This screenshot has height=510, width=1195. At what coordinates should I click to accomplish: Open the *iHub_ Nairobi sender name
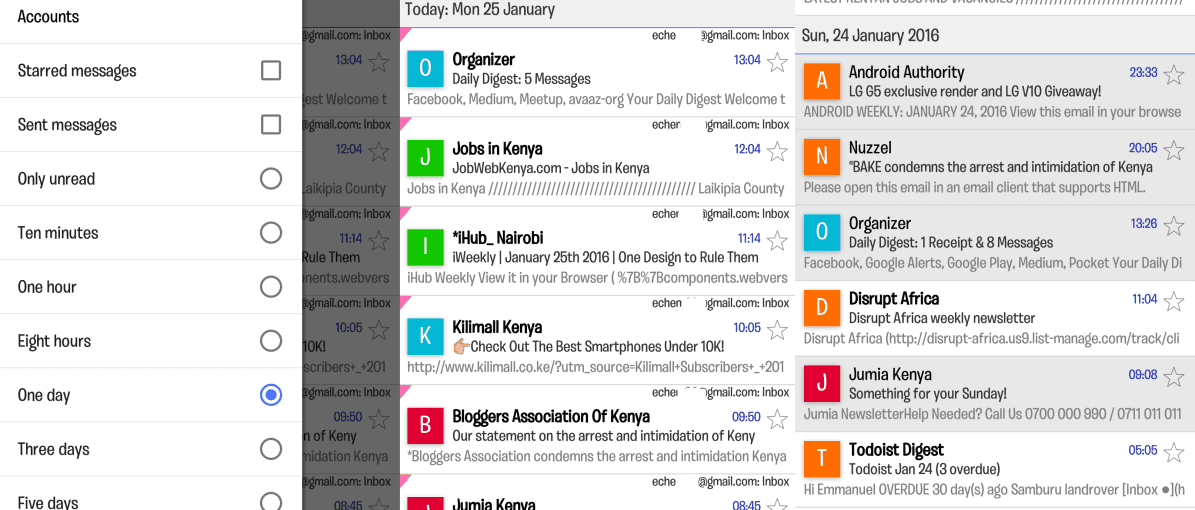pos(498,238)
